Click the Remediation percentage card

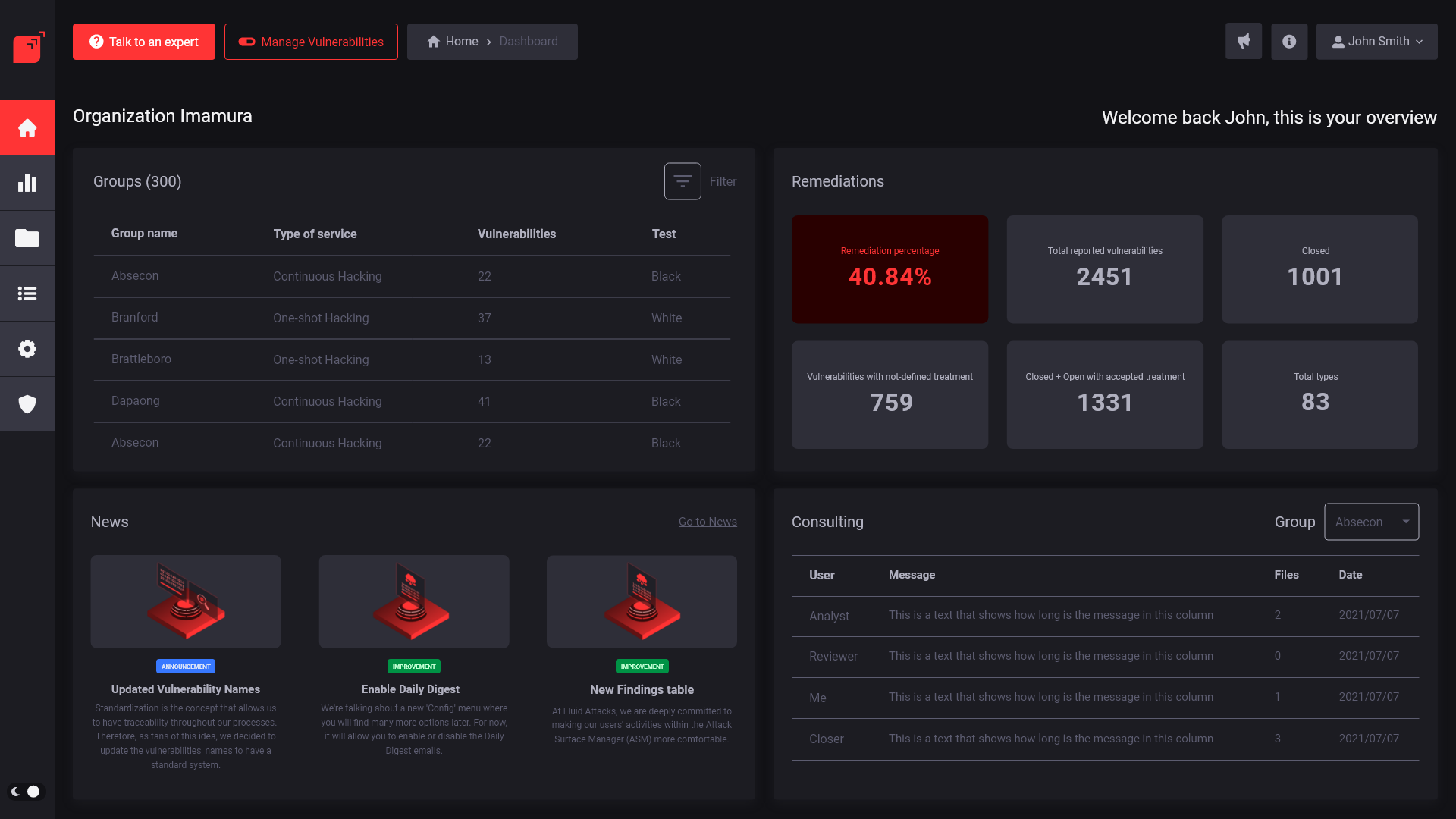point(890,269)
